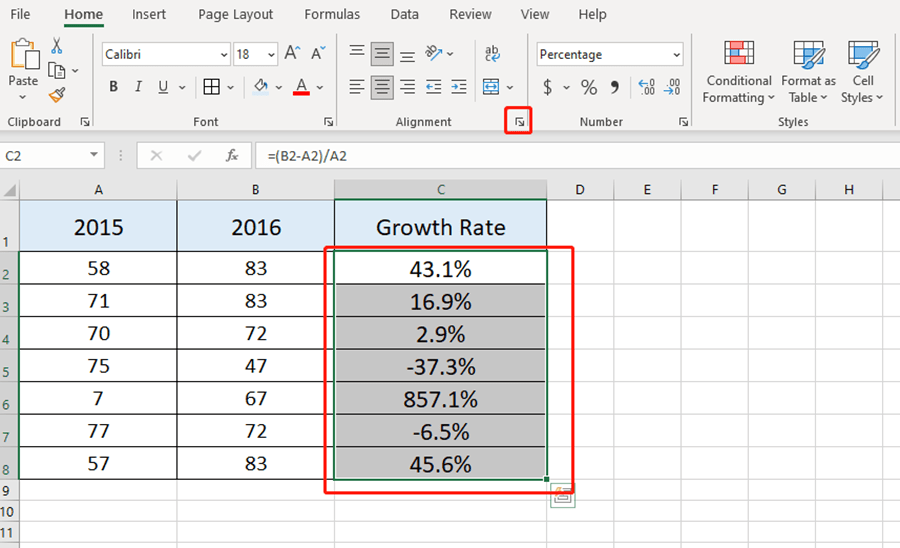Open the Name Box dropdown arrow

pos(94,155)
